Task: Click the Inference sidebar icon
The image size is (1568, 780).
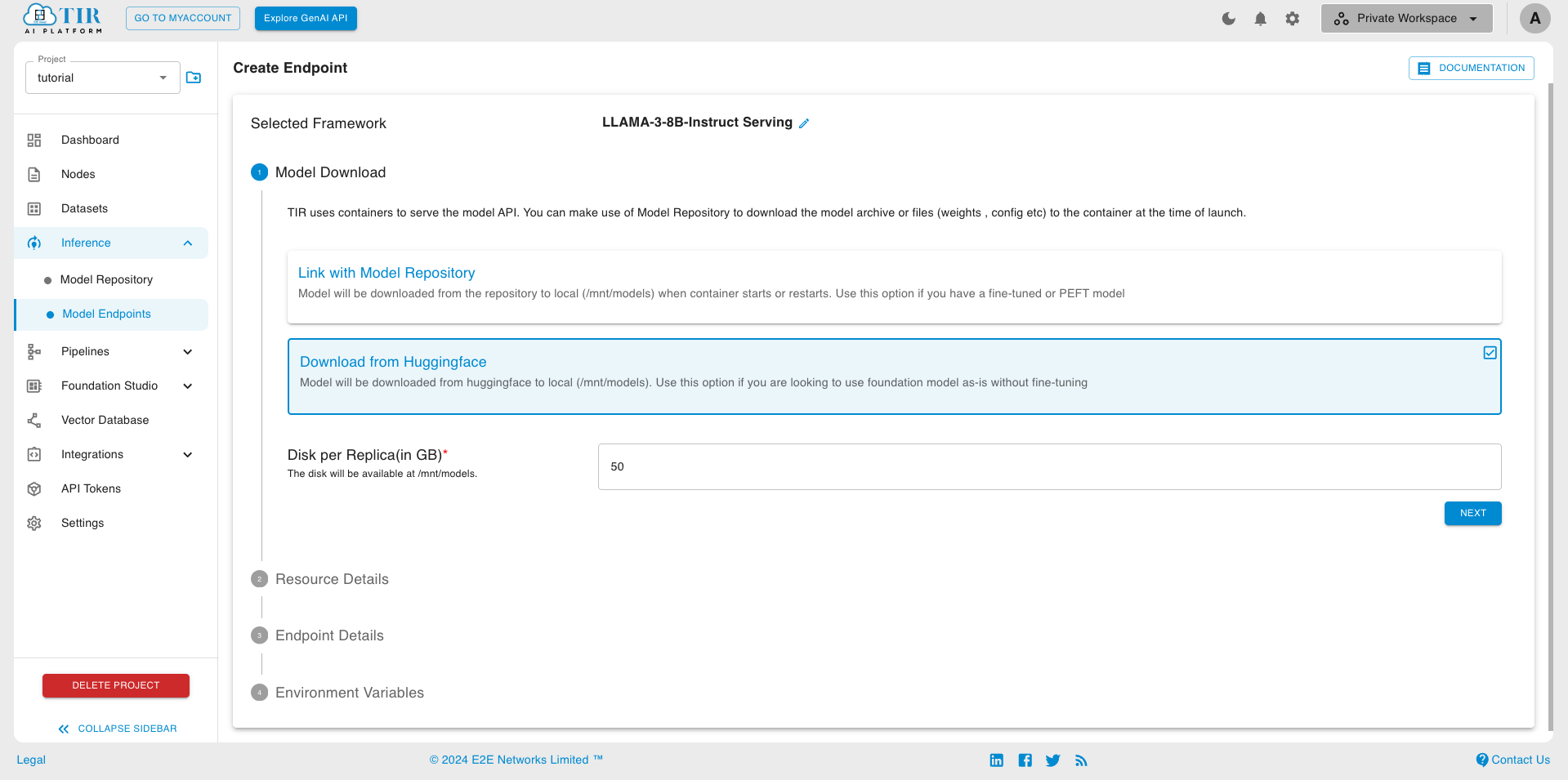Action: (x=34, y=243)
